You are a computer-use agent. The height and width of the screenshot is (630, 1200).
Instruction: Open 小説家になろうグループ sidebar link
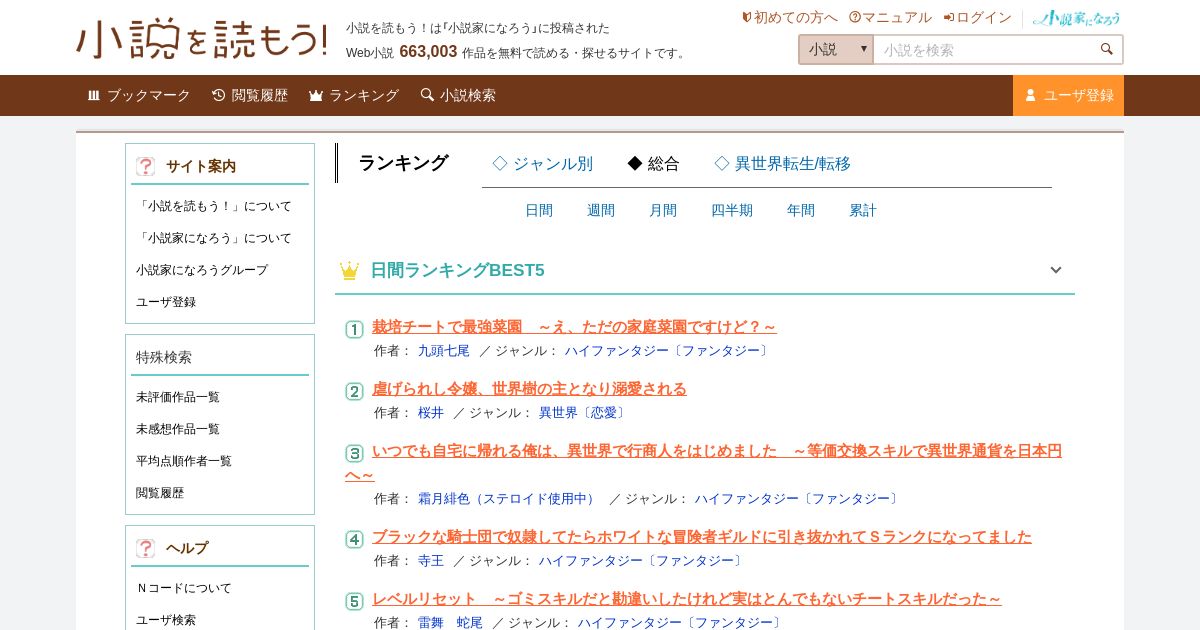[202, 270]
